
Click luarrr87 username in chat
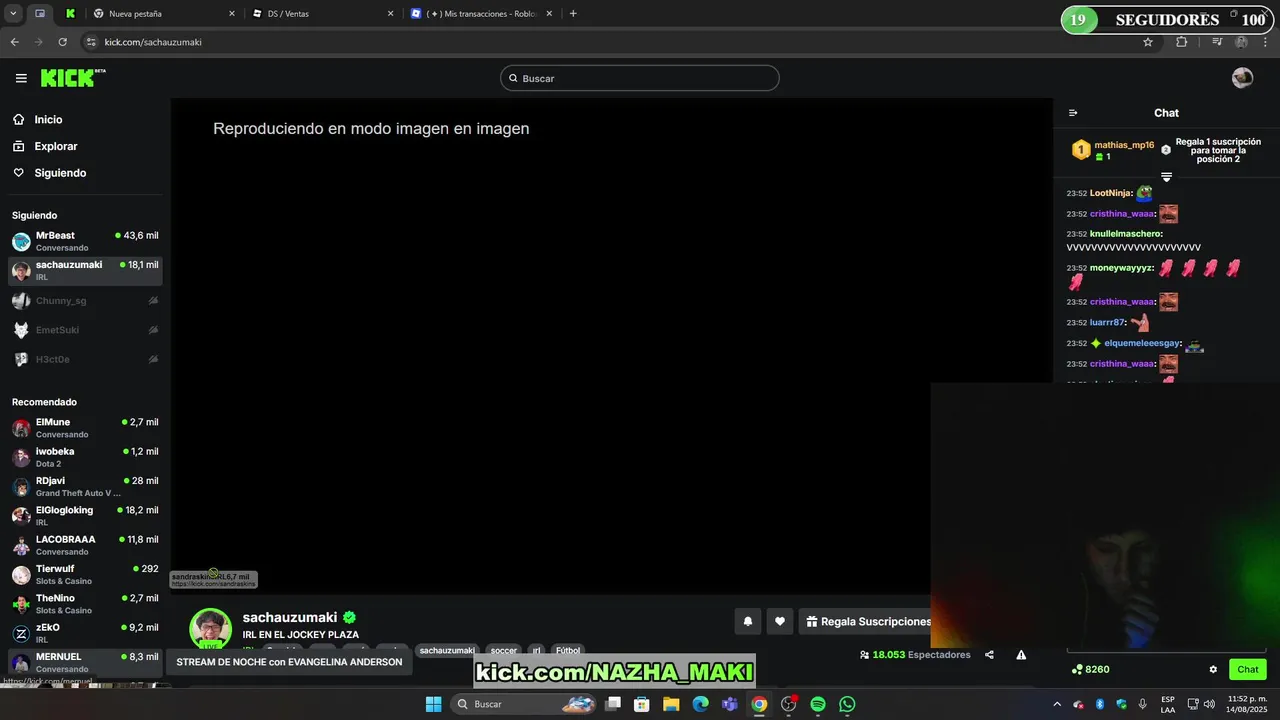click(1107, 323)
